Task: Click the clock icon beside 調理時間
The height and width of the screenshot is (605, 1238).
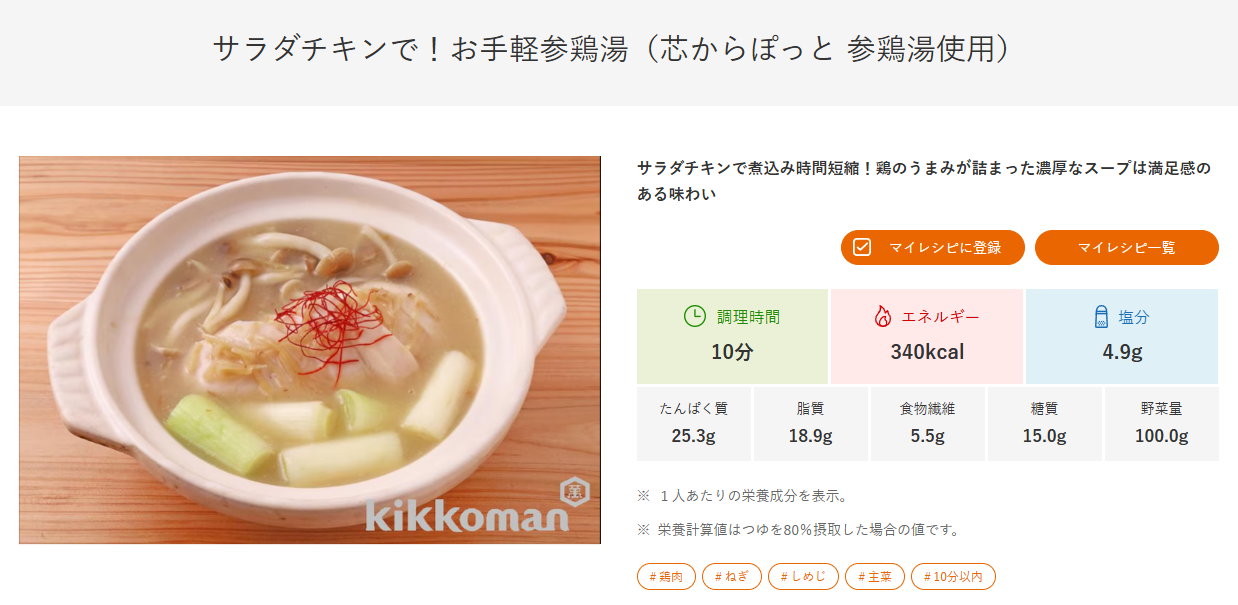Action: coord(694,317)
